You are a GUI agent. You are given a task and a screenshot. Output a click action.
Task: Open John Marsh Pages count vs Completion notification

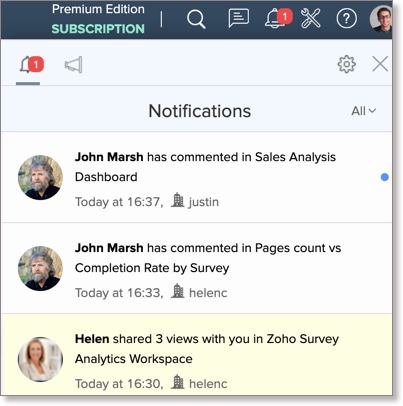click(x=197, y=268)
